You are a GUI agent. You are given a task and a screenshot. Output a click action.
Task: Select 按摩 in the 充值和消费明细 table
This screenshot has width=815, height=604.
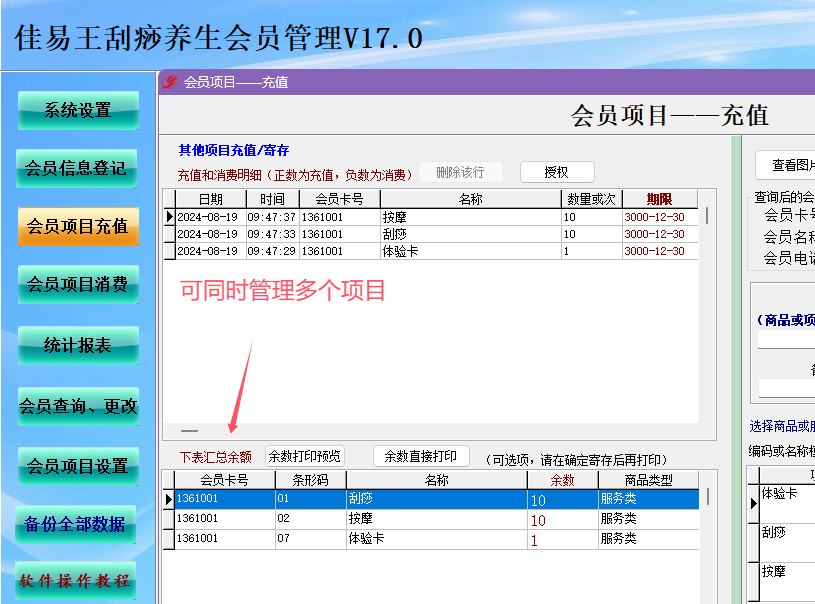(x=470, y=217)
